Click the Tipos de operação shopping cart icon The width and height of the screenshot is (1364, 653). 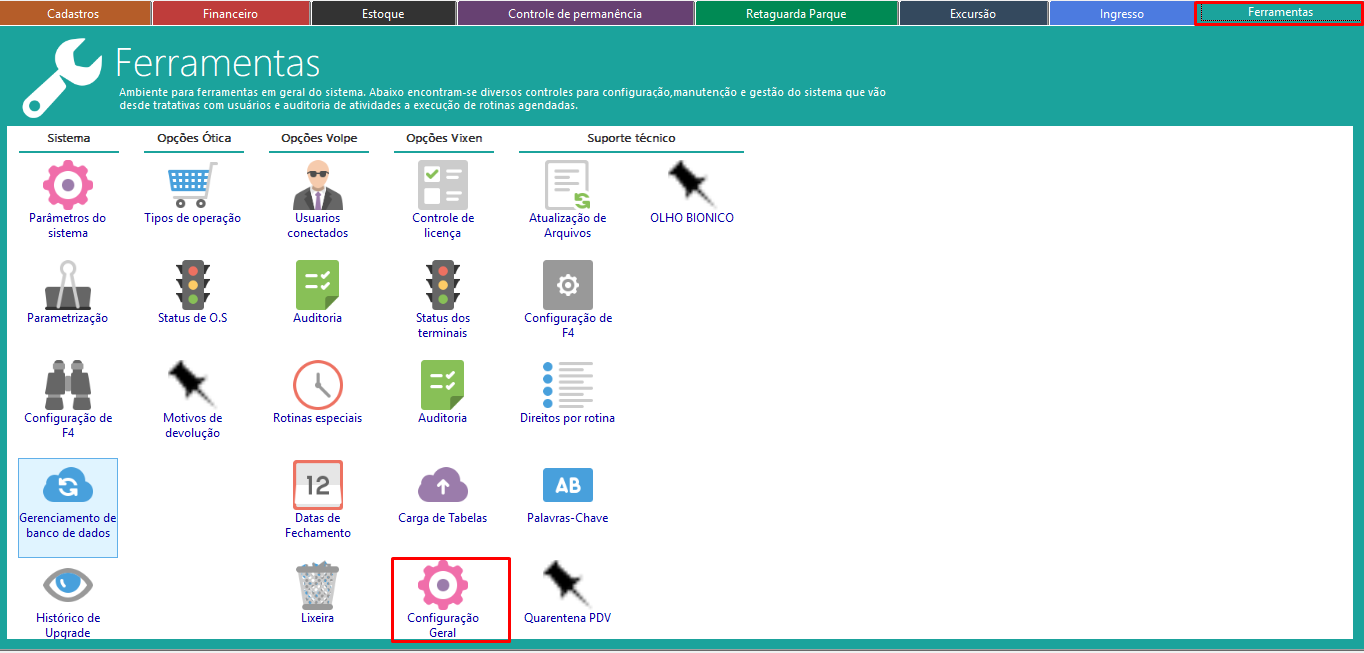click(192, 185)
